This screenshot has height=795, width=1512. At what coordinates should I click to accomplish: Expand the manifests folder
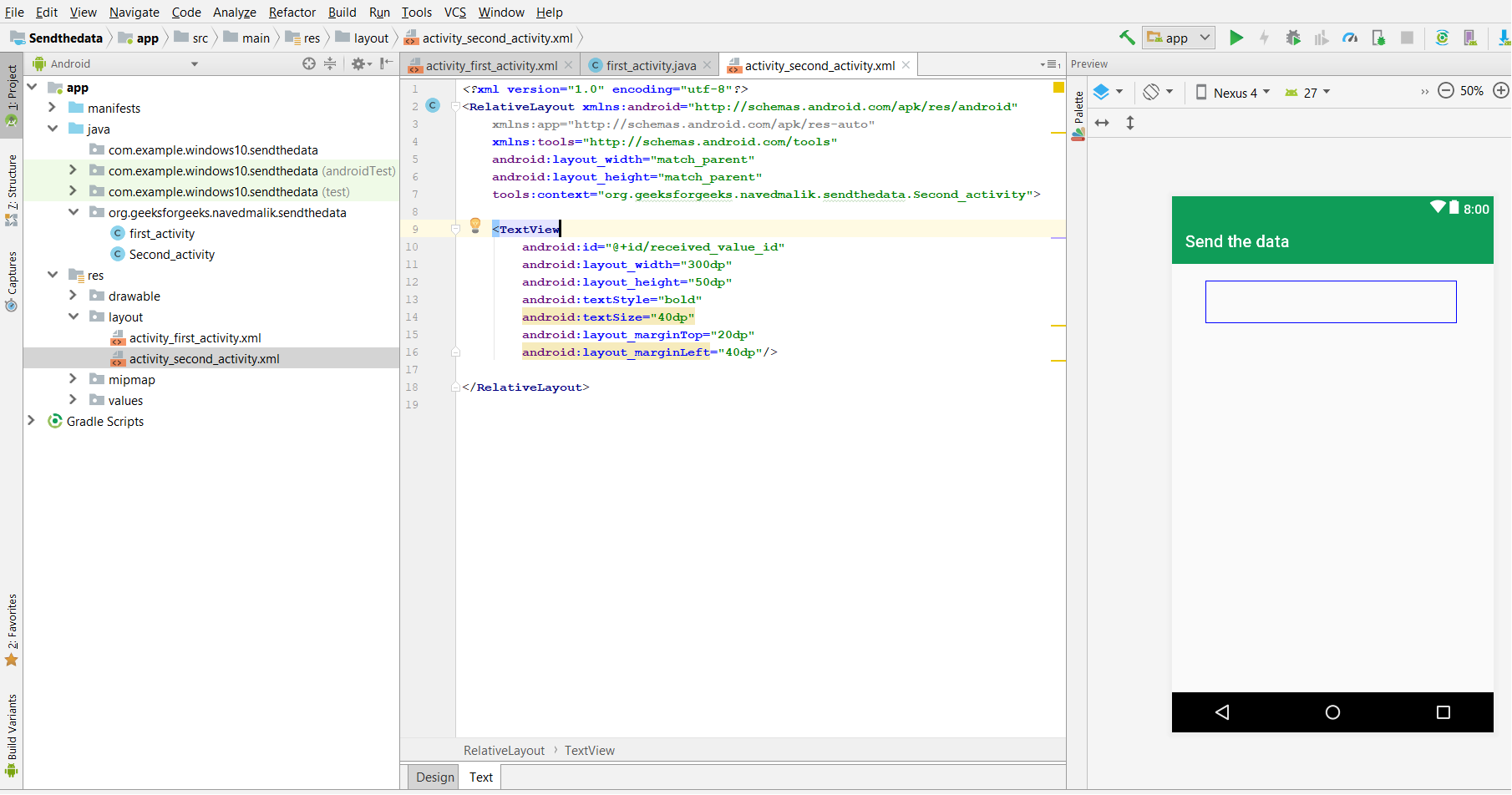click(x=52, y=108)
